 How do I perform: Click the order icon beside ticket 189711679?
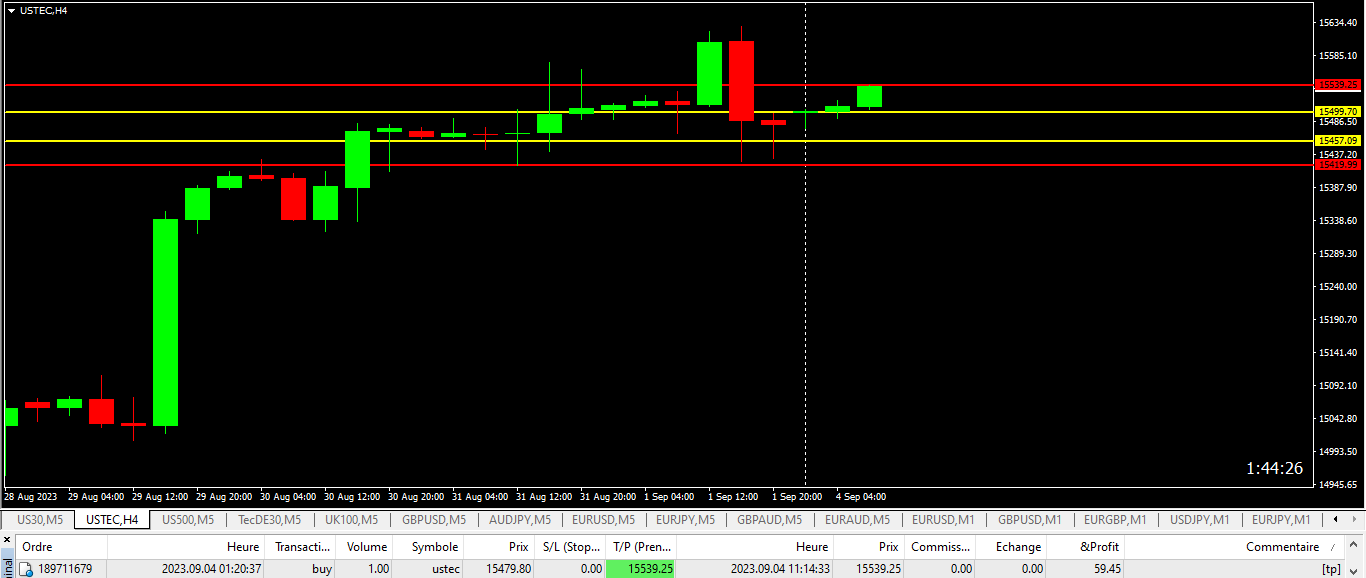(x=27, y=569)
